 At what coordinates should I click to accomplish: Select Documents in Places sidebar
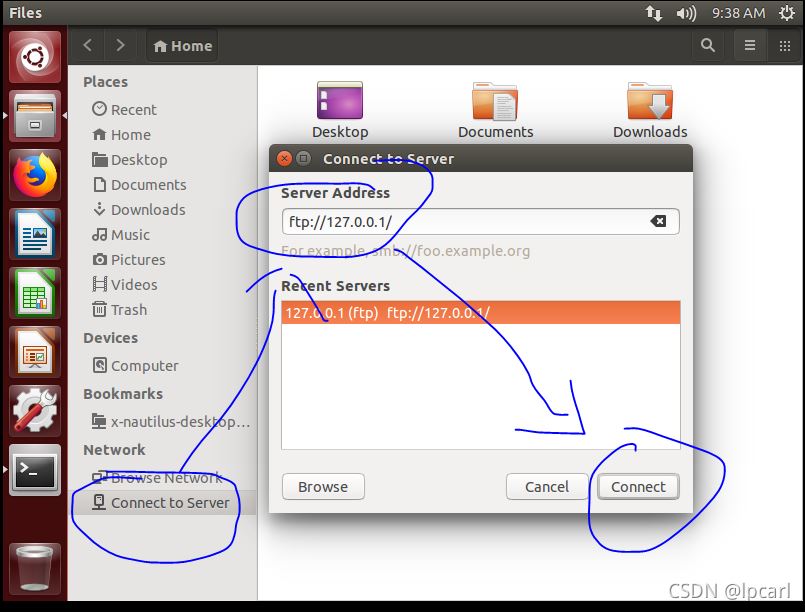tap(162, 184)
